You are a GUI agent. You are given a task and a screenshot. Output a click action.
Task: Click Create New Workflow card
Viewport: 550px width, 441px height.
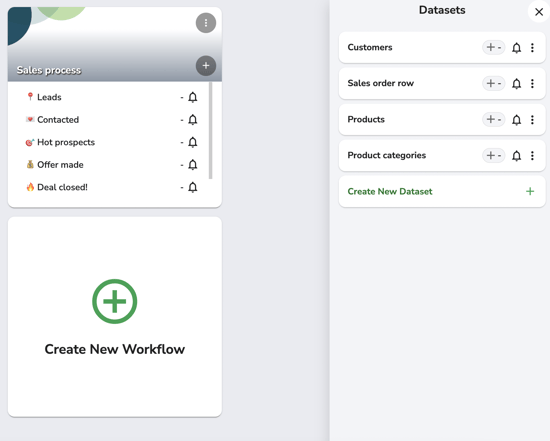point(115,317)
